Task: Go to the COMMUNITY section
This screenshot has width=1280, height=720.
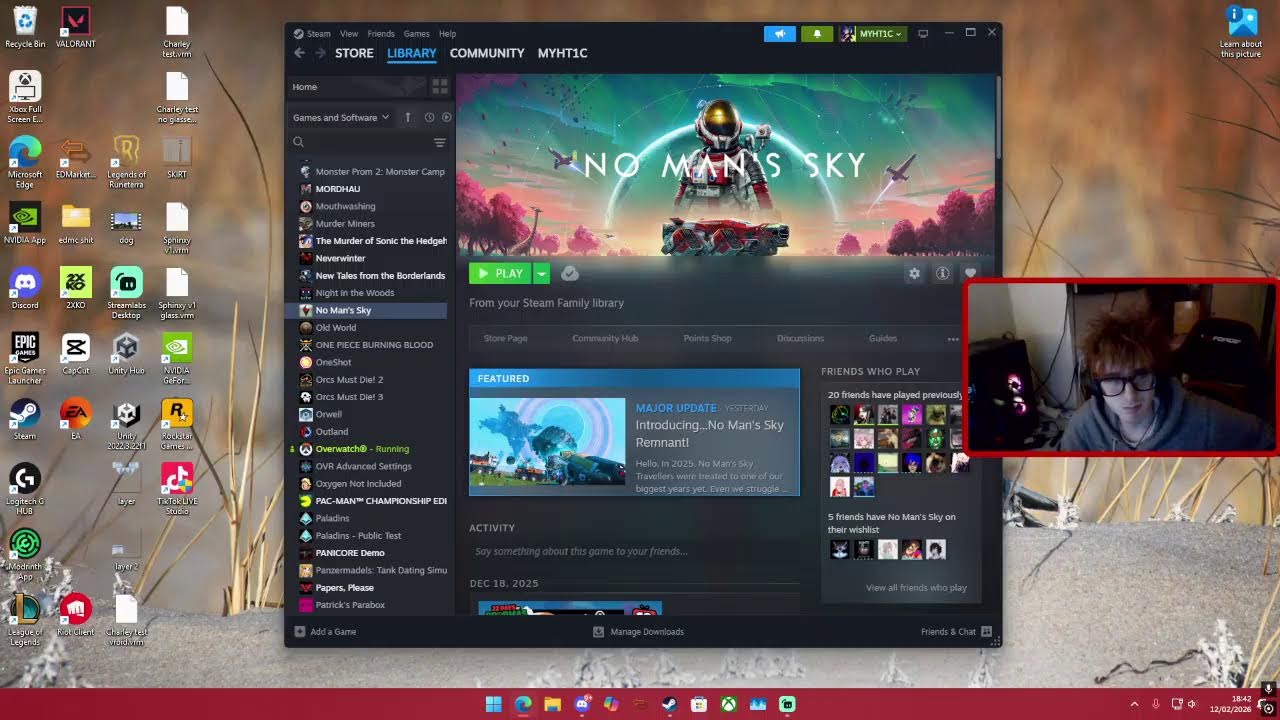Action: tap(487, 53)
